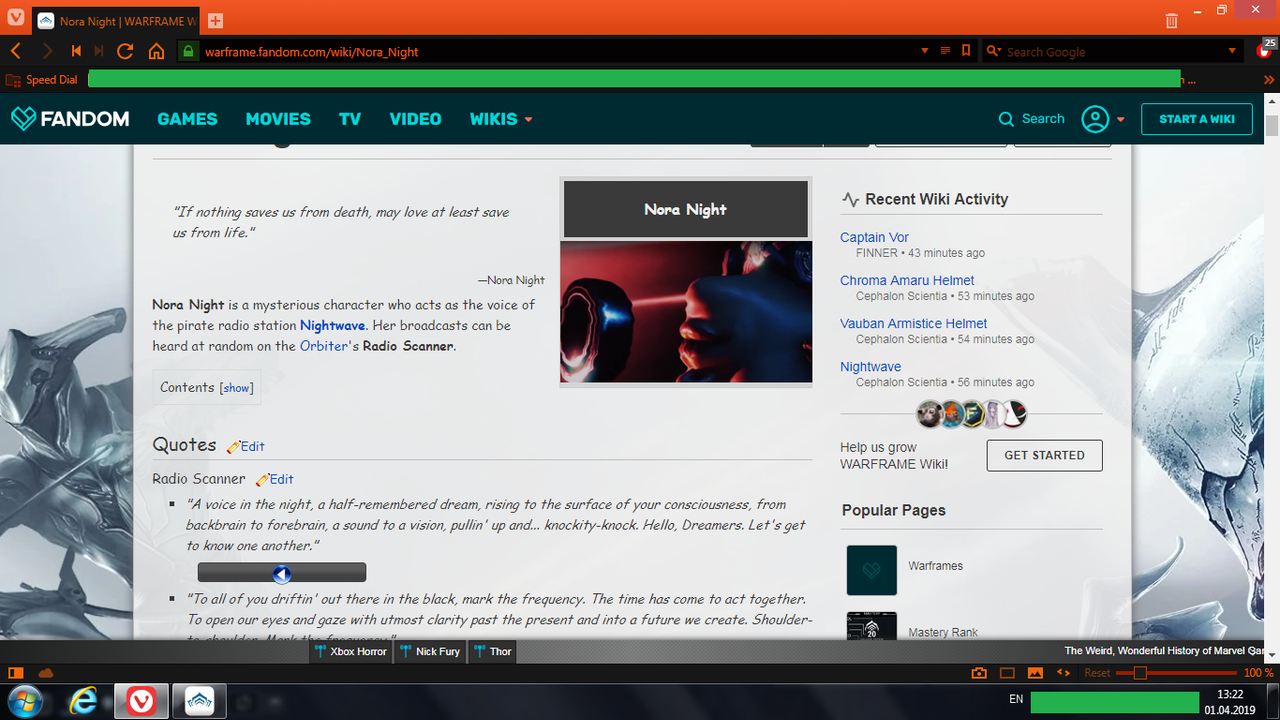1280x720 pixels.
Task: Open the Nick Fury footer link
Action: [430, 652]
